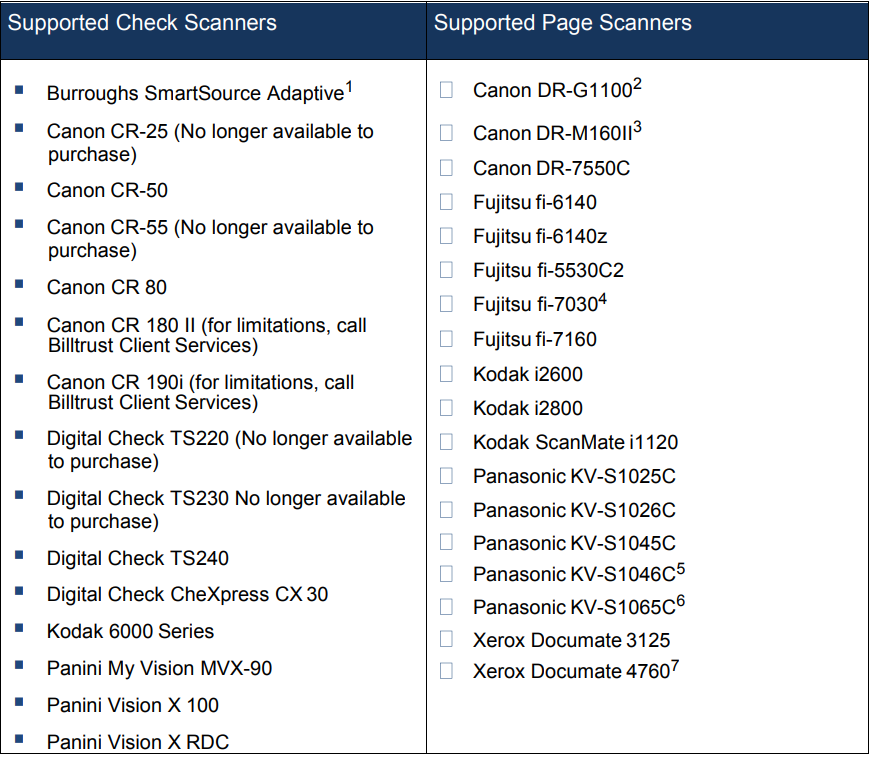The width and height of the screenshot is (872, 757).
Task: Open footnote 5 beside Panasonic KV-S1046C
Action: 680,568
